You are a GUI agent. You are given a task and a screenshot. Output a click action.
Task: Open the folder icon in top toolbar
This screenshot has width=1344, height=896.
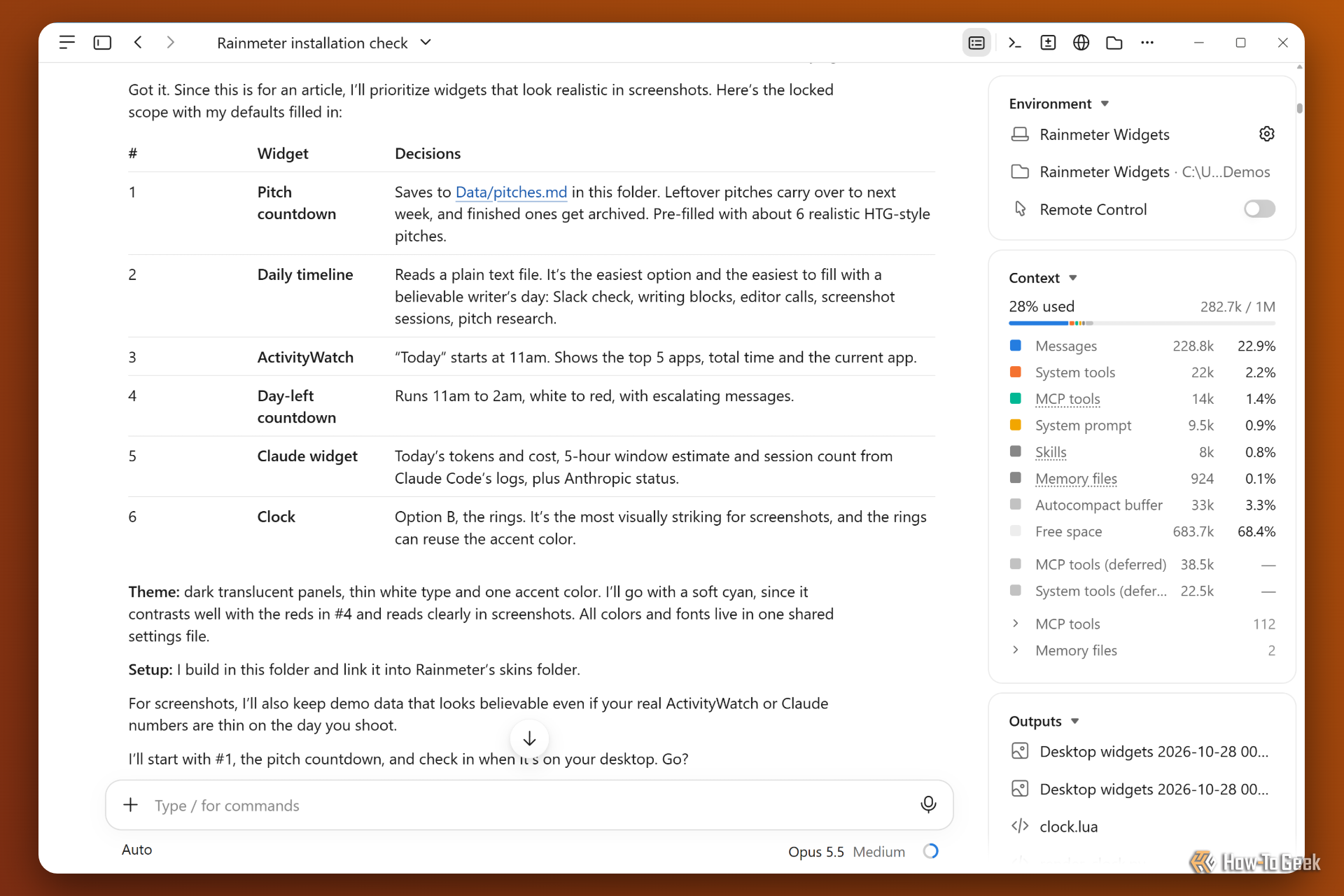(1114, 43)
